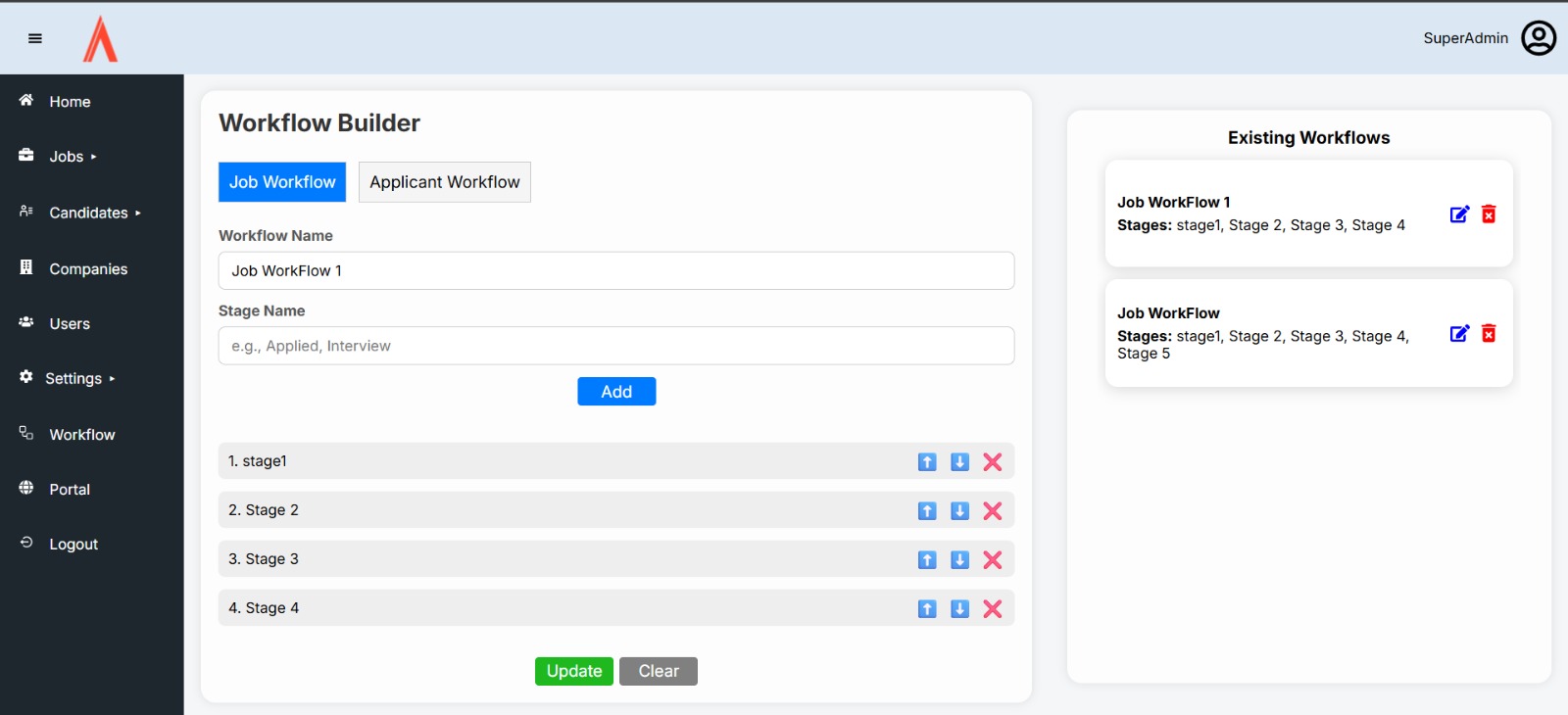1568x715 pixels.
Task: Expand the Jobs sidebar submenu
Action: (73, 157)
